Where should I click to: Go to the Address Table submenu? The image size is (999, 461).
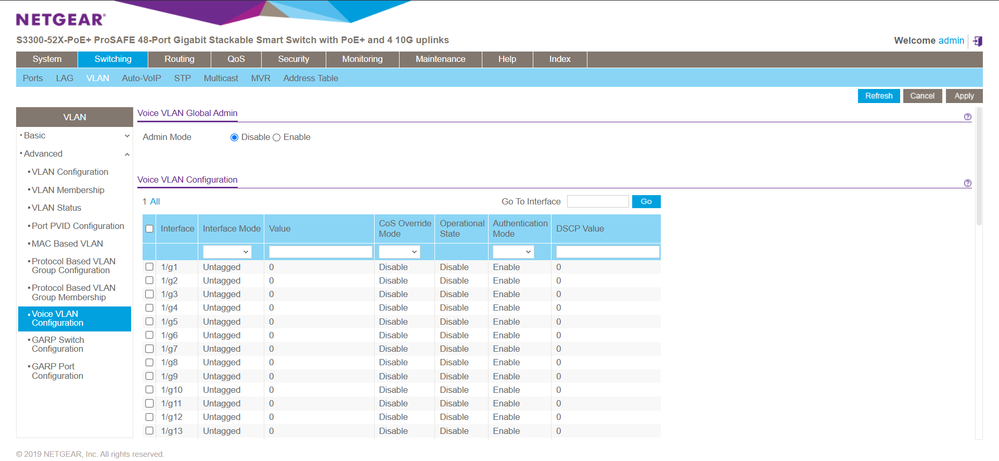310,78
